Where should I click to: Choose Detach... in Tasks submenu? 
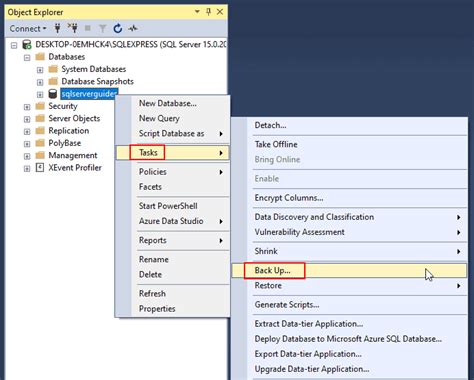point(349,125)
